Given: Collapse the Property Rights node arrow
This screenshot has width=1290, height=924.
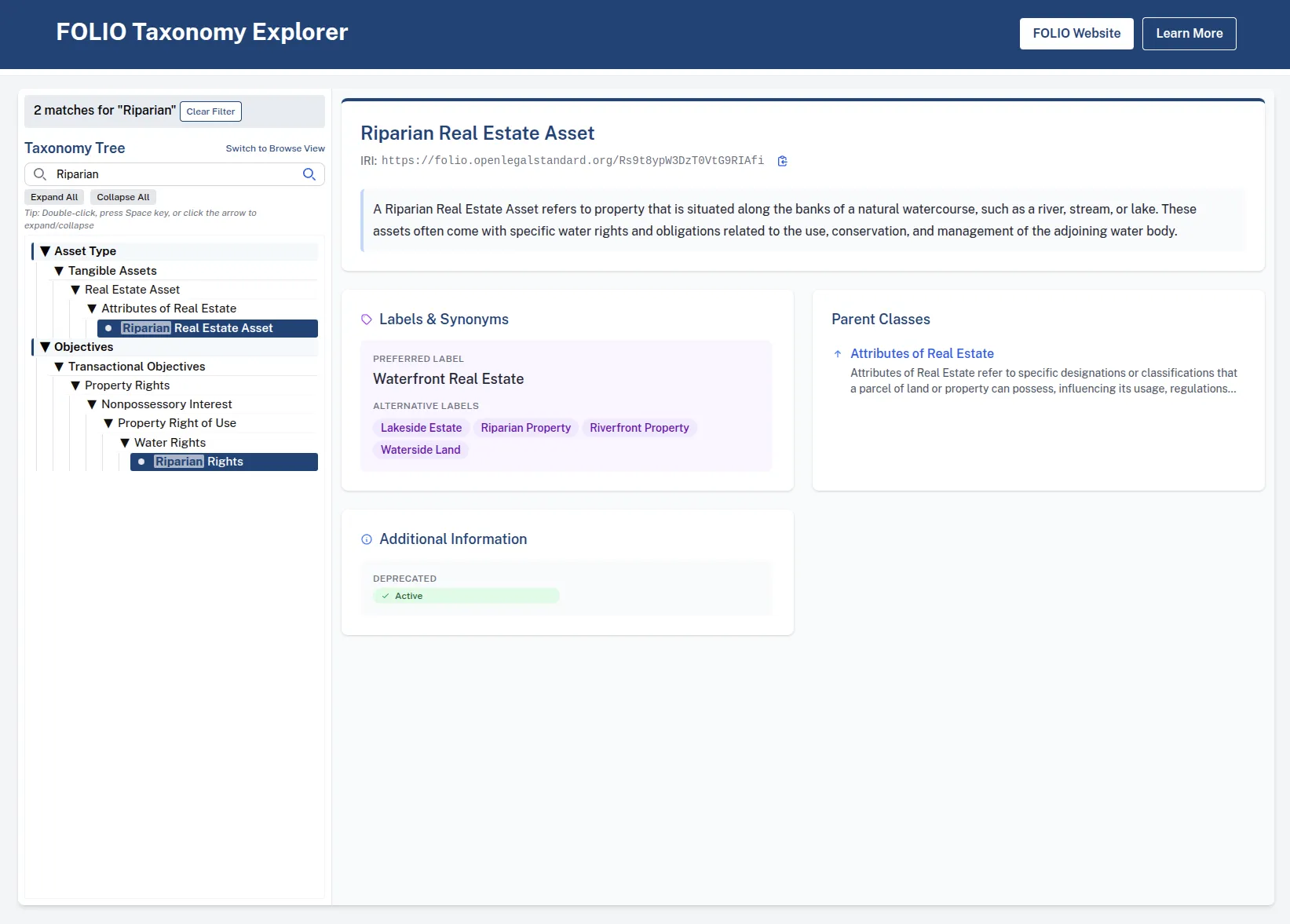Looking at the screenshot, I should (x=75, y=385).
